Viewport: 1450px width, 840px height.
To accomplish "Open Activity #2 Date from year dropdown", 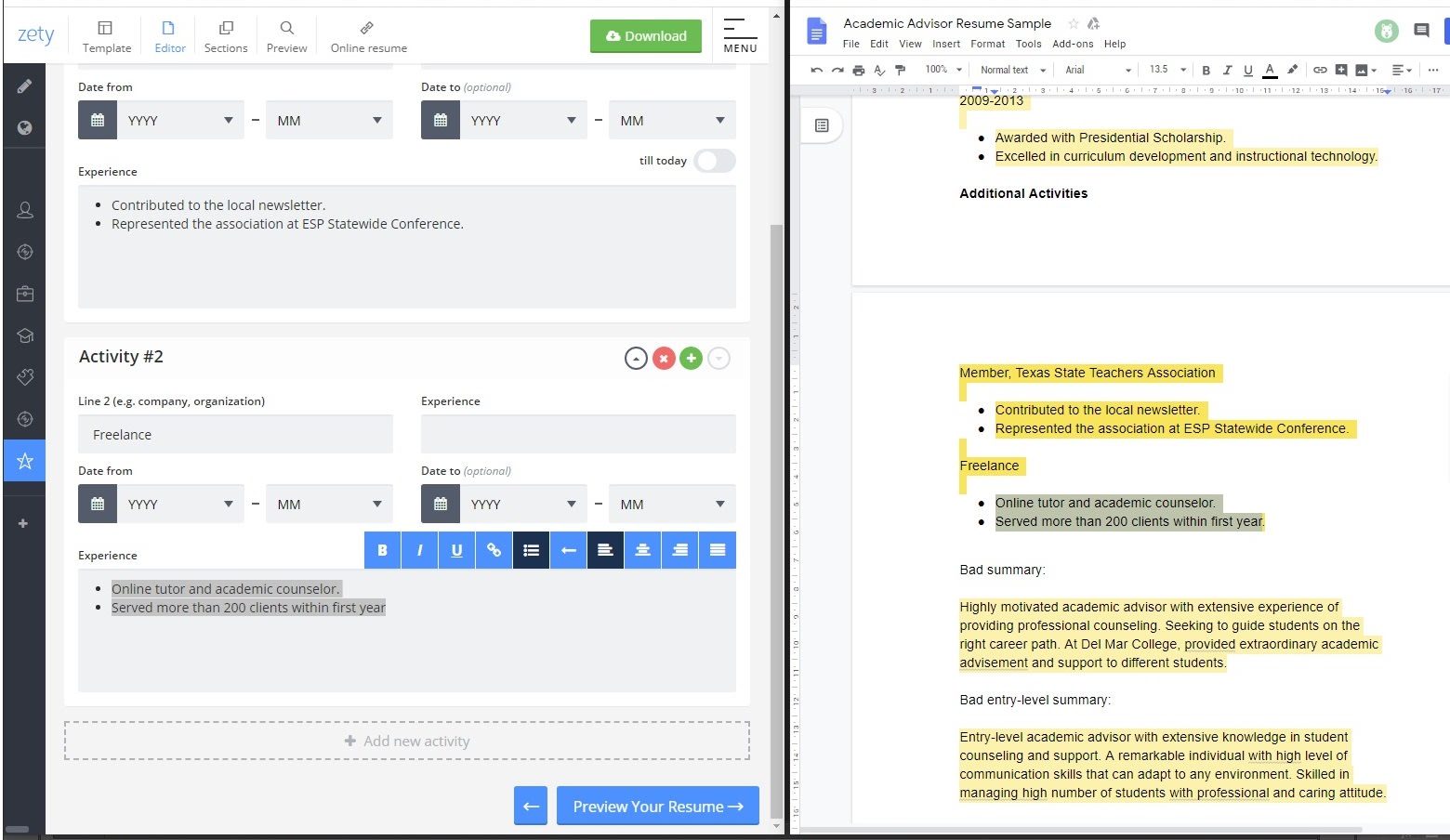I will pyautogui.click(x=180, y=505).
